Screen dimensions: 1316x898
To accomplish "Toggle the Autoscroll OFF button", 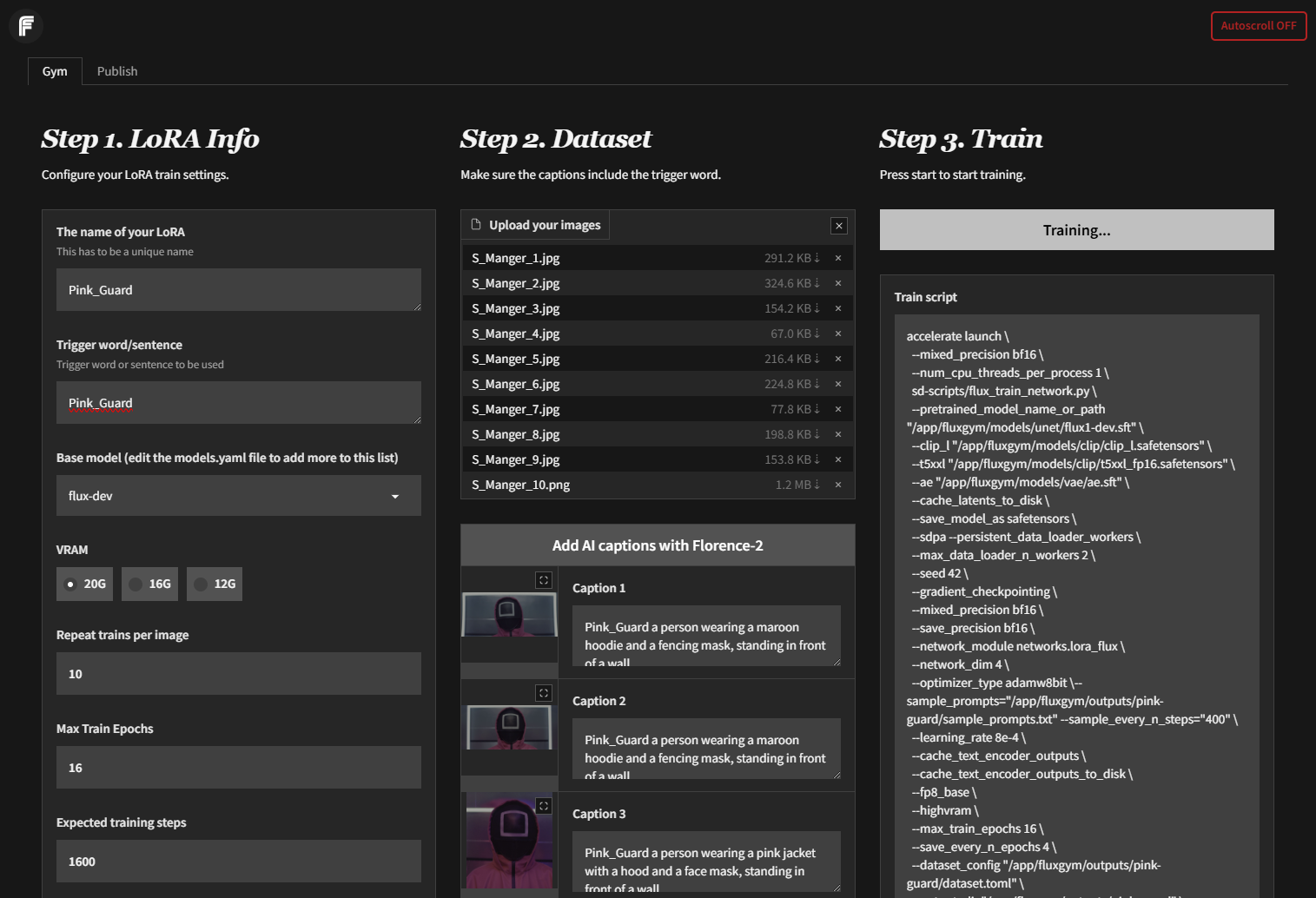I will click(x=1258, y=26).
